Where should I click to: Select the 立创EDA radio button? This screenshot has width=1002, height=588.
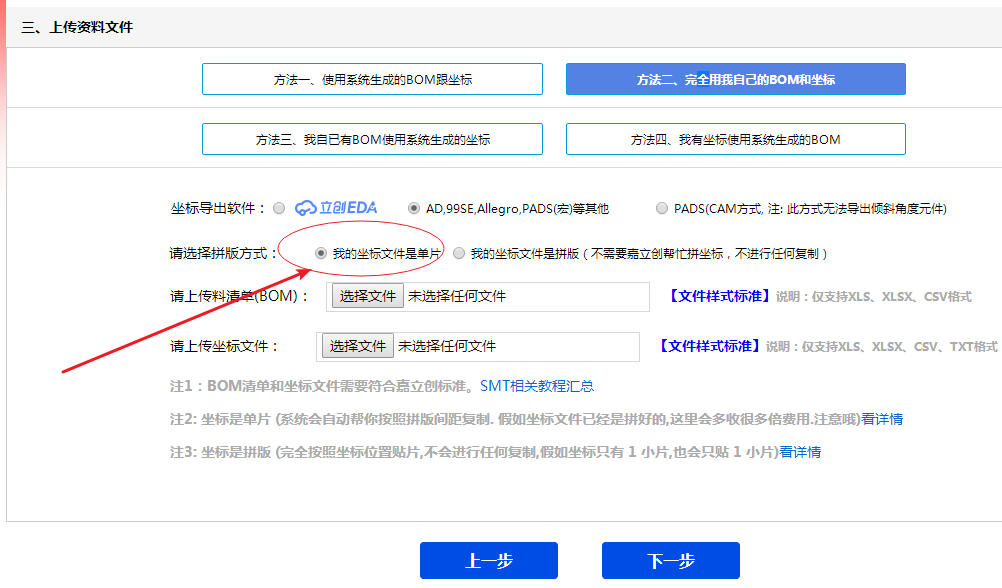point(279,208)
